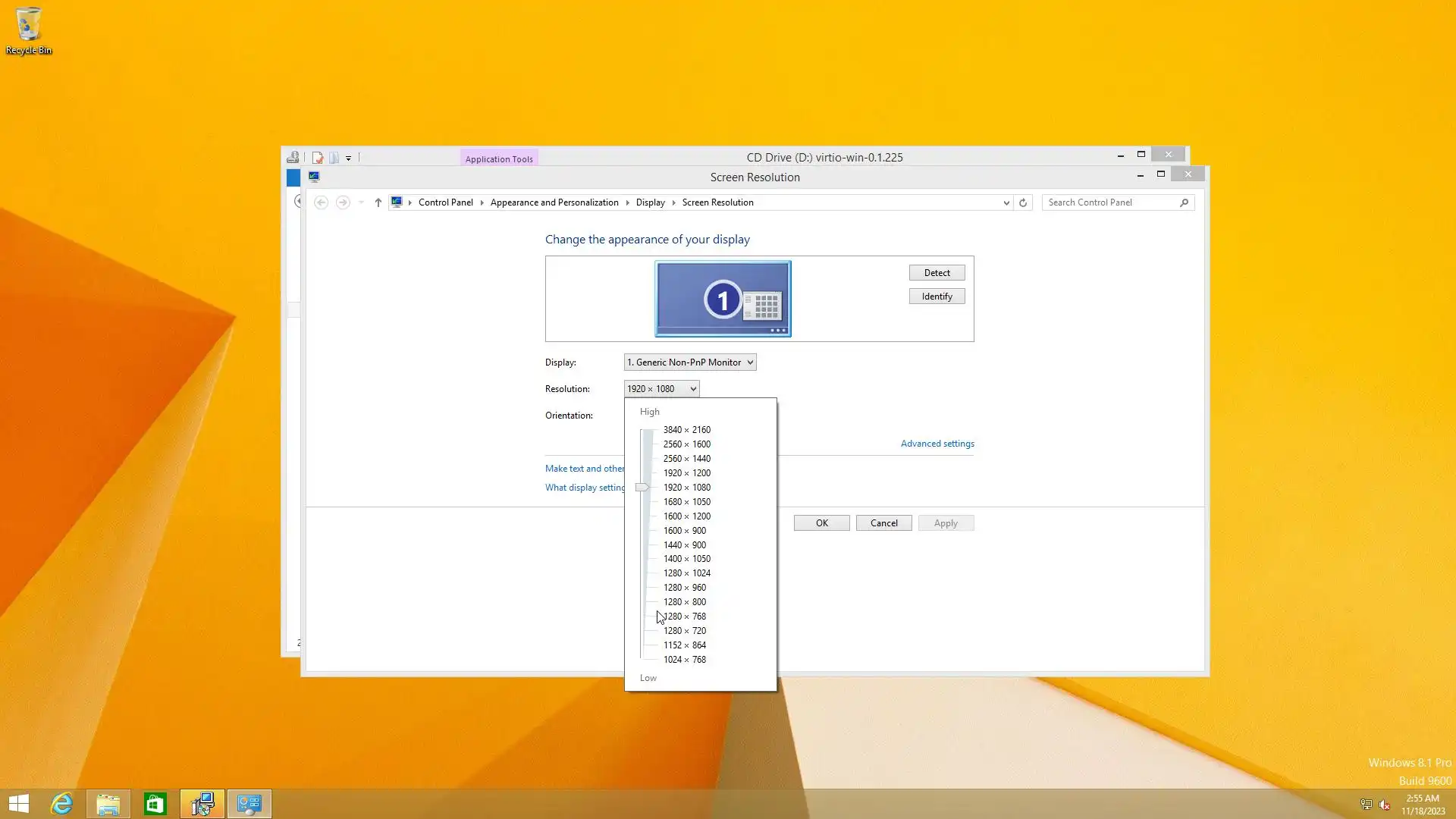Image resolution: width=1456 pixels, height=819 pixels.
Task: Click the Windows Start button
Action: point(19,804)
